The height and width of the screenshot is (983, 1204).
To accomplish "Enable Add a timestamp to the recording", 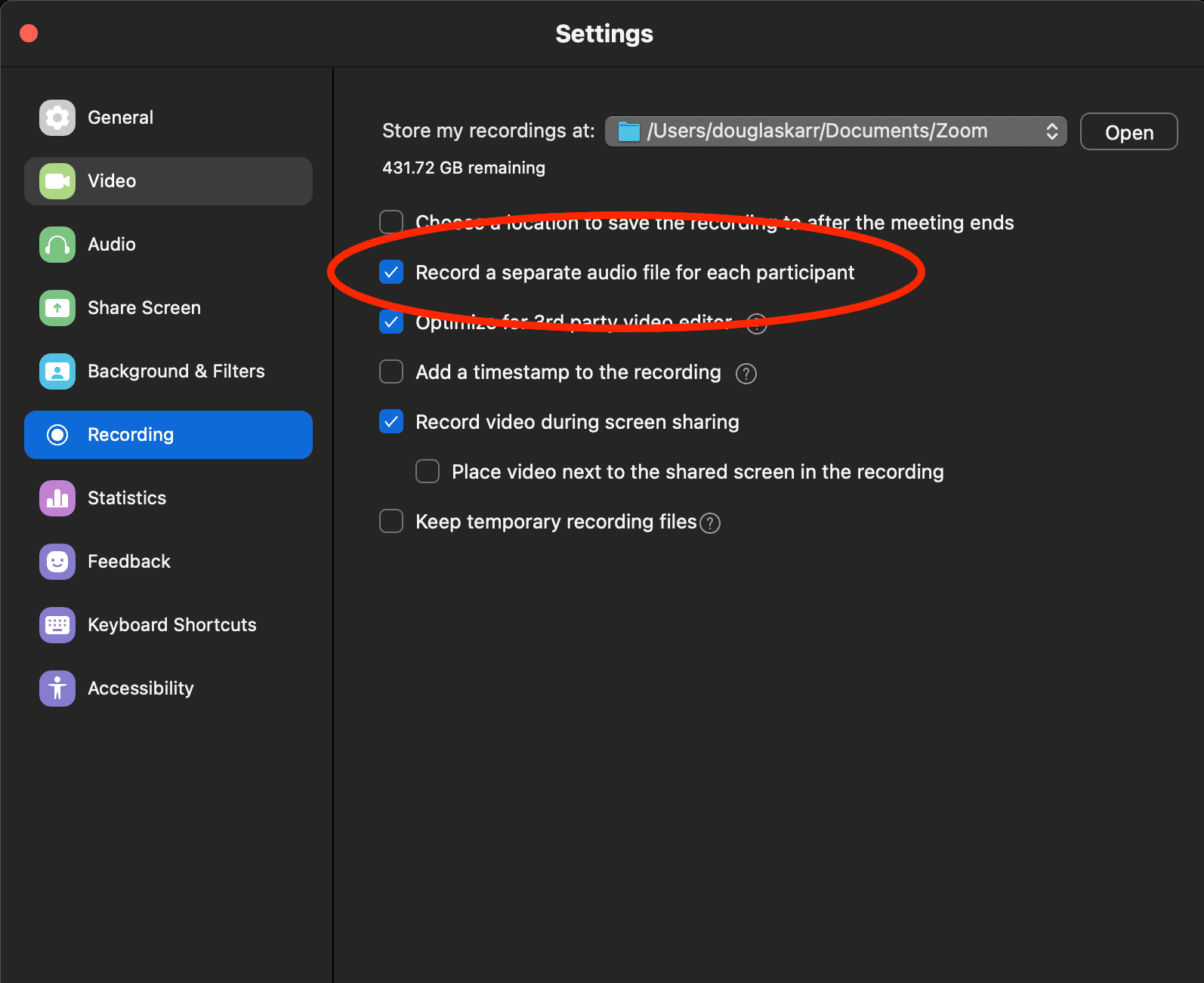I will [x=391, y=372].
